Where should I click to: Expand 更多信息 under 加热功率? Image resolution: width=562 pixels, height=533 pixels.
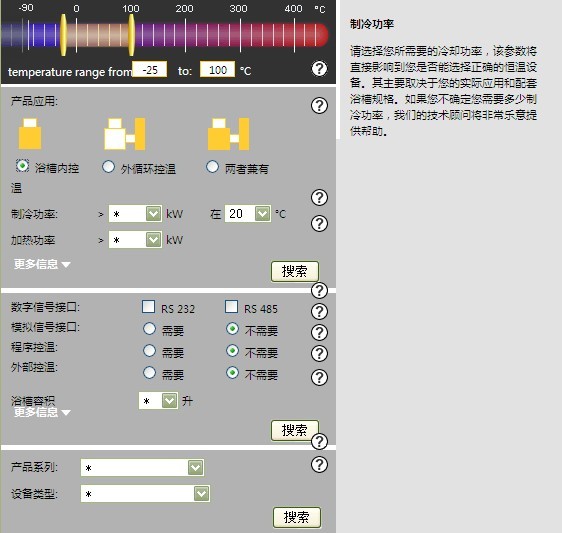coord(42,264)
